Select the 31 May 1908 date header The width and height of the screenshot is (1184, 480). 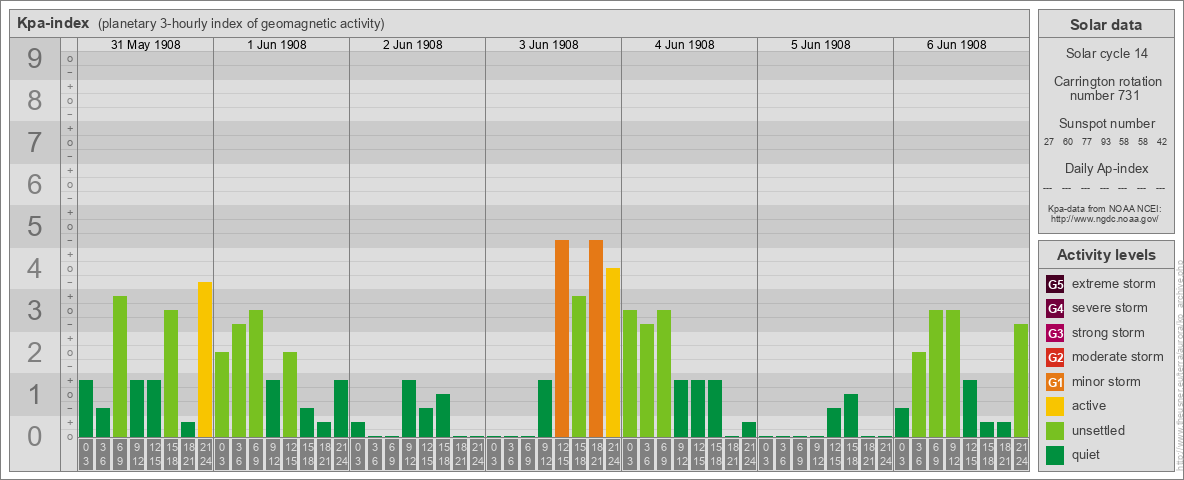pyautogui.click(x=146, y=45)
